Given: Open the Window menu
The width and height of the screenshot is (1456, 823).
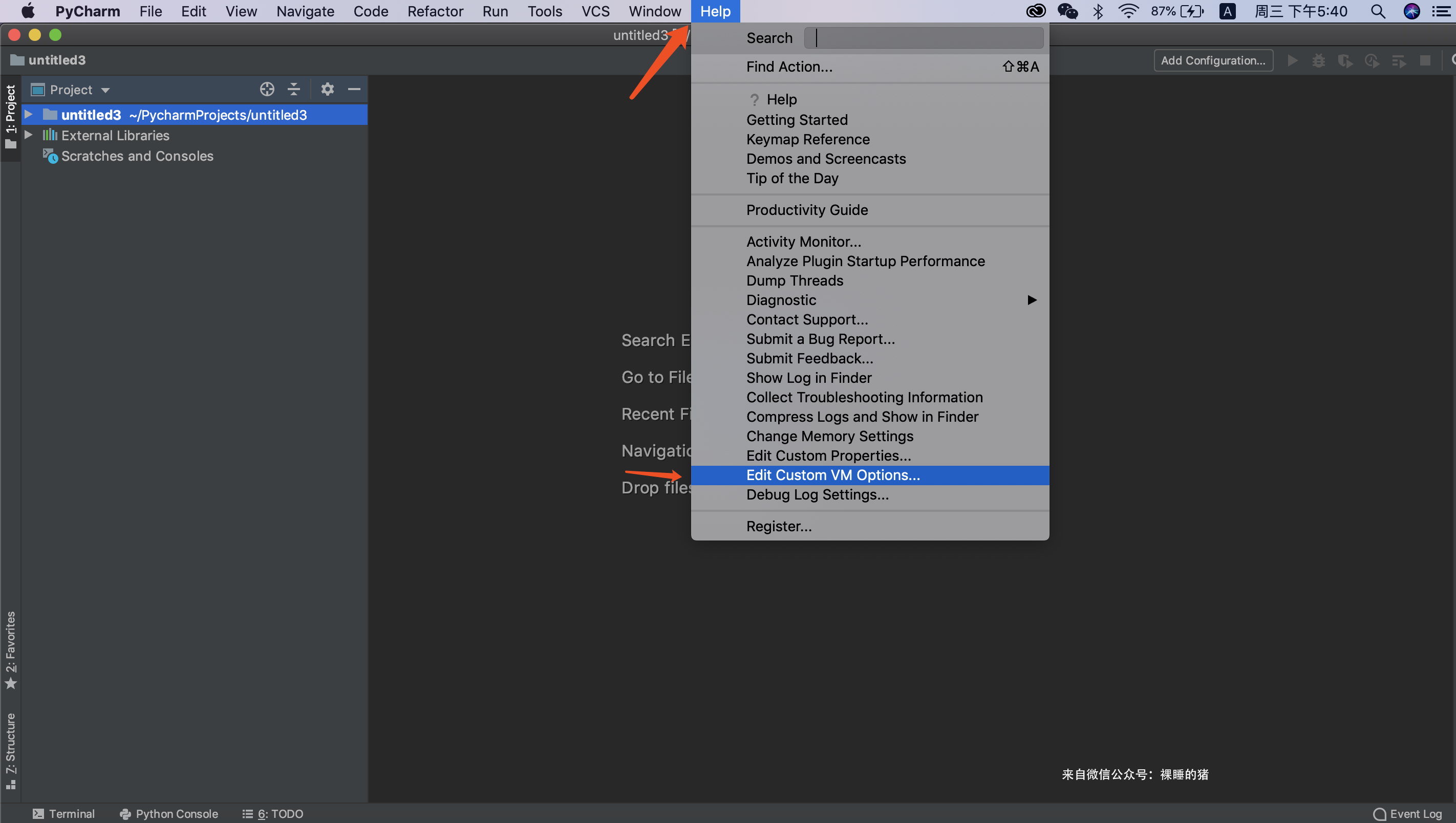Looking at the screenshot, I should pos(655,11).
